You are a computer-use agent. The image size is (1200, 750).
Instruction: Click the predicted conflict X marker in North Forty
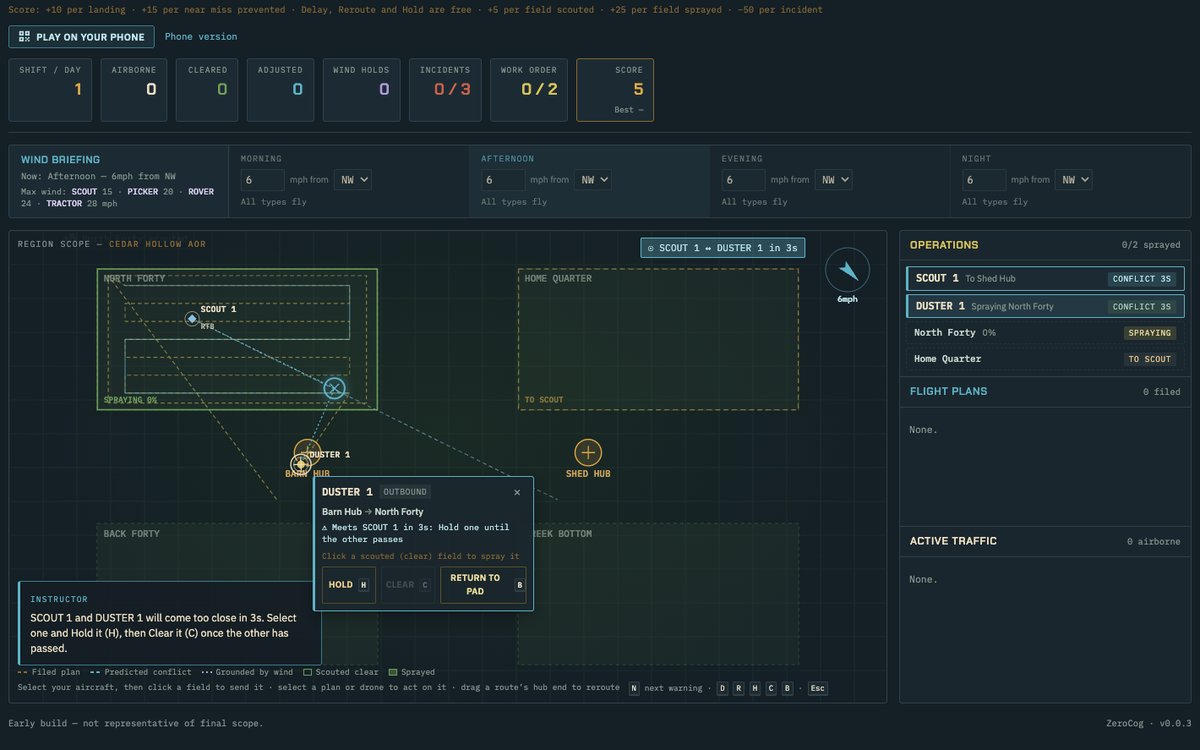335,388
